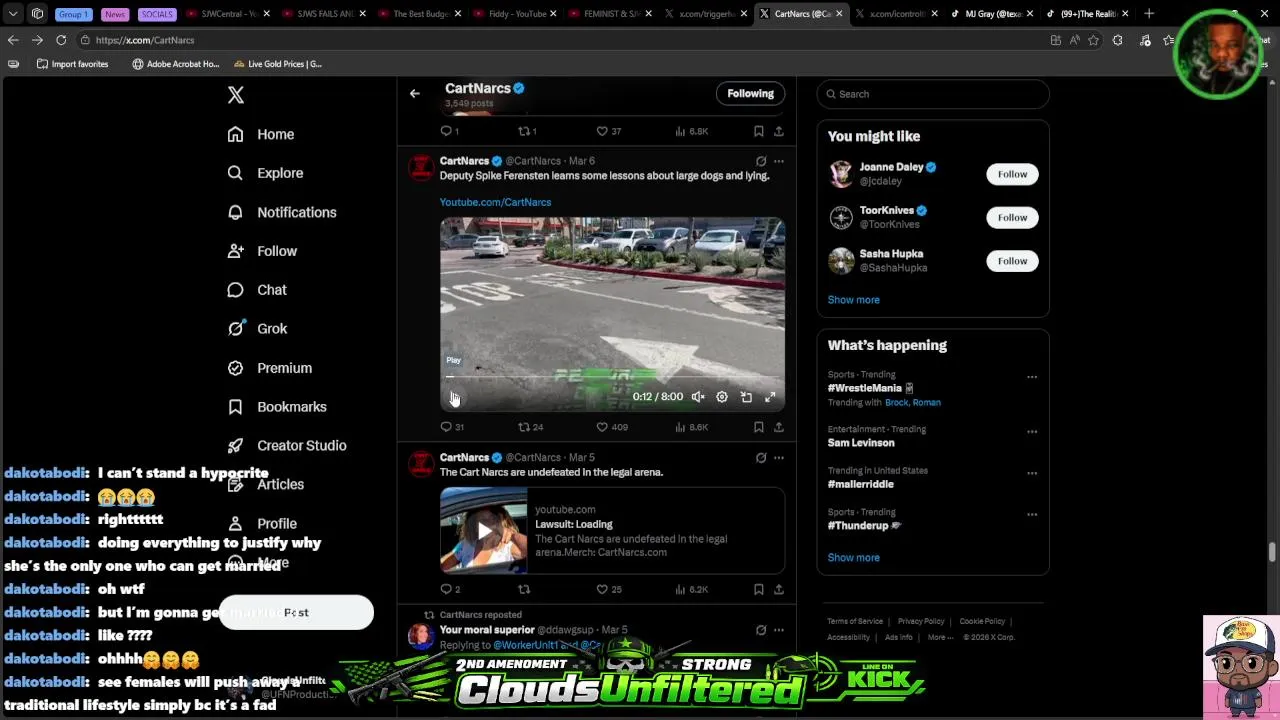Bookmark the Mar 5 CartNarcs post
Image resolution: width=1280 pixels, height=720 pixels.
[758, 590]
